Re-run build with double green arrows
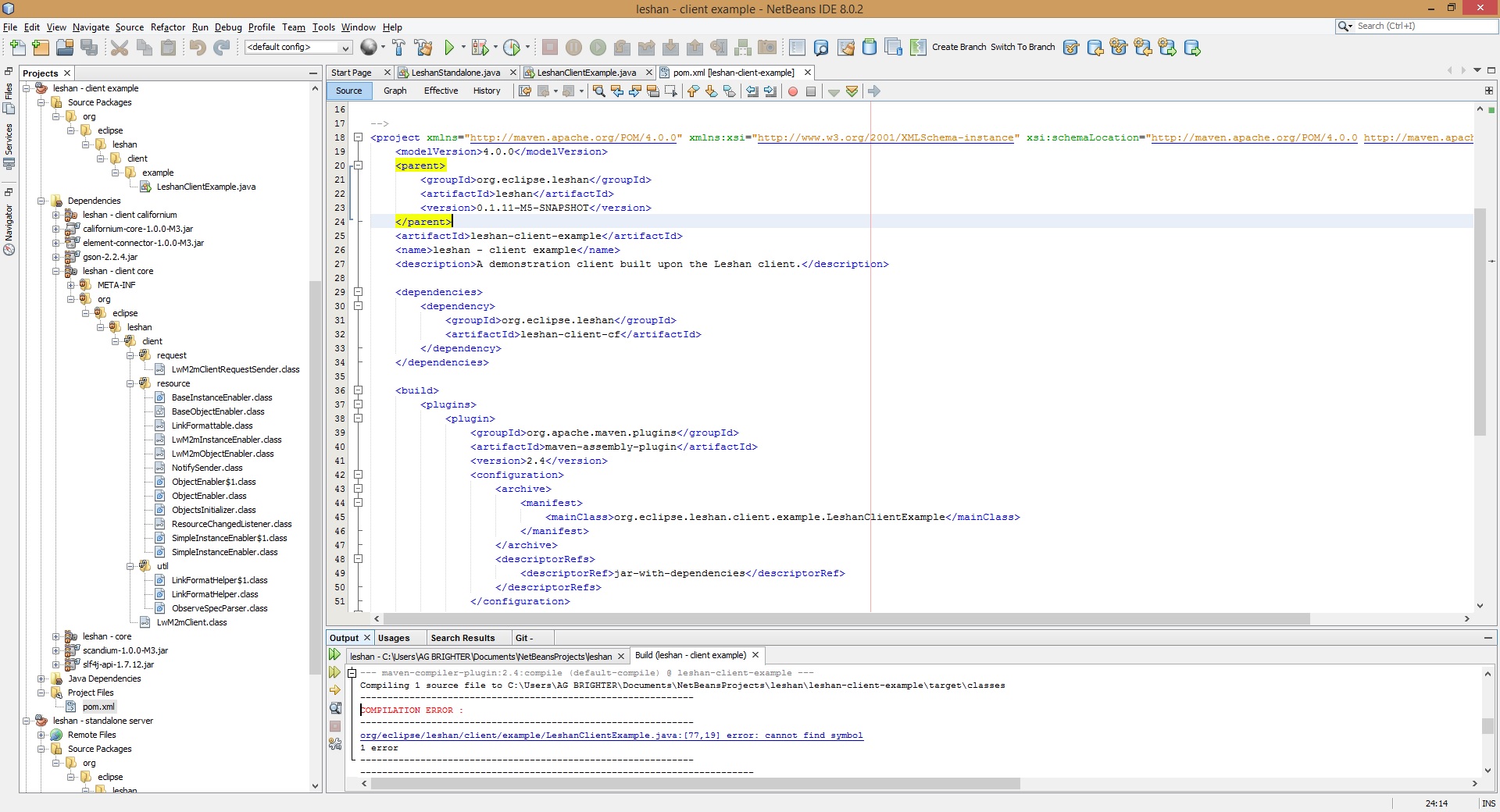The height and width of the screenshot is (812, 1500). (334, 655)
